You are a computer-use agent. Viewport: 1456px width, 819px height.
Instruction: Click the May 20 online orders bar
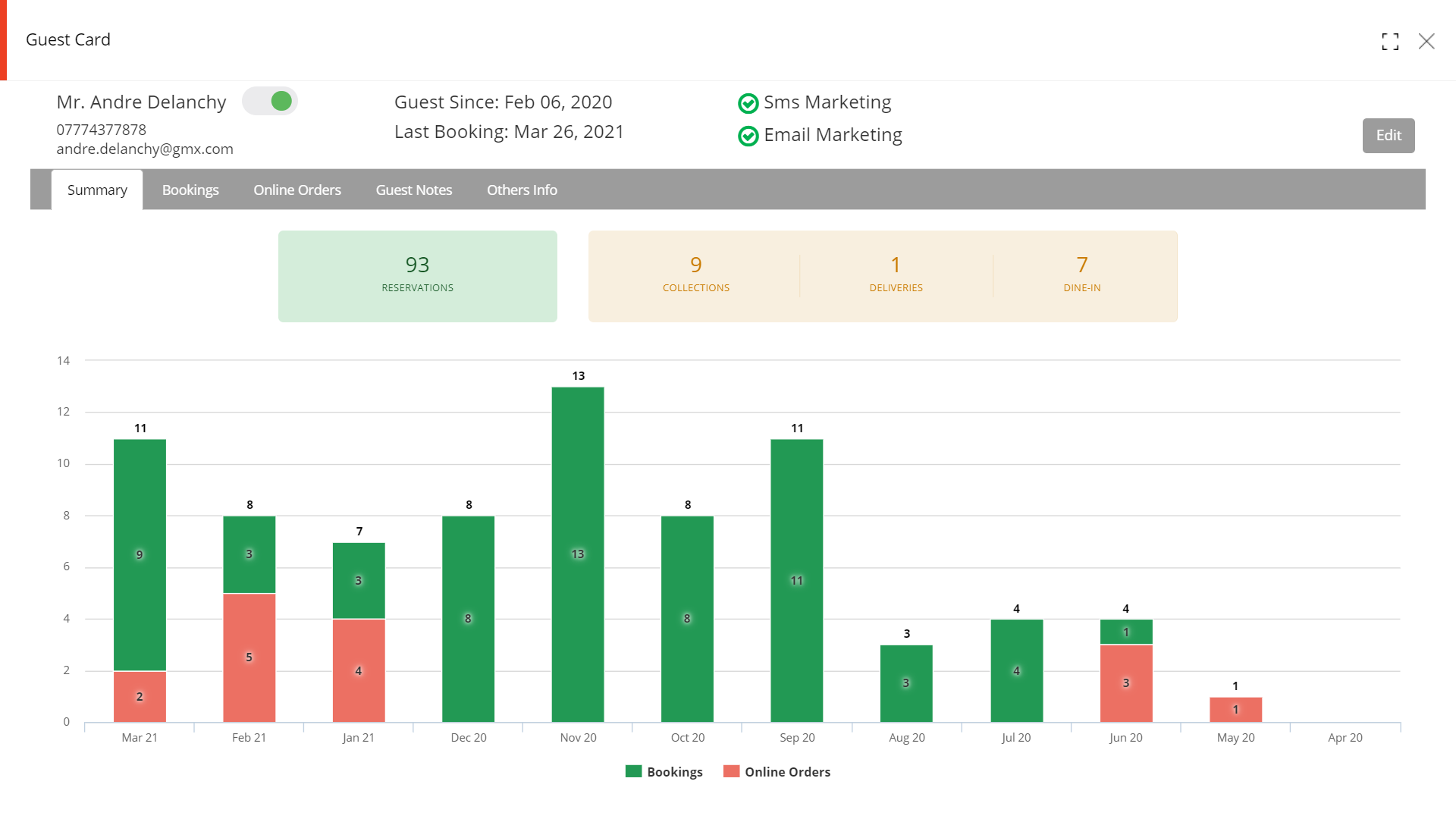click(1235, 709)
